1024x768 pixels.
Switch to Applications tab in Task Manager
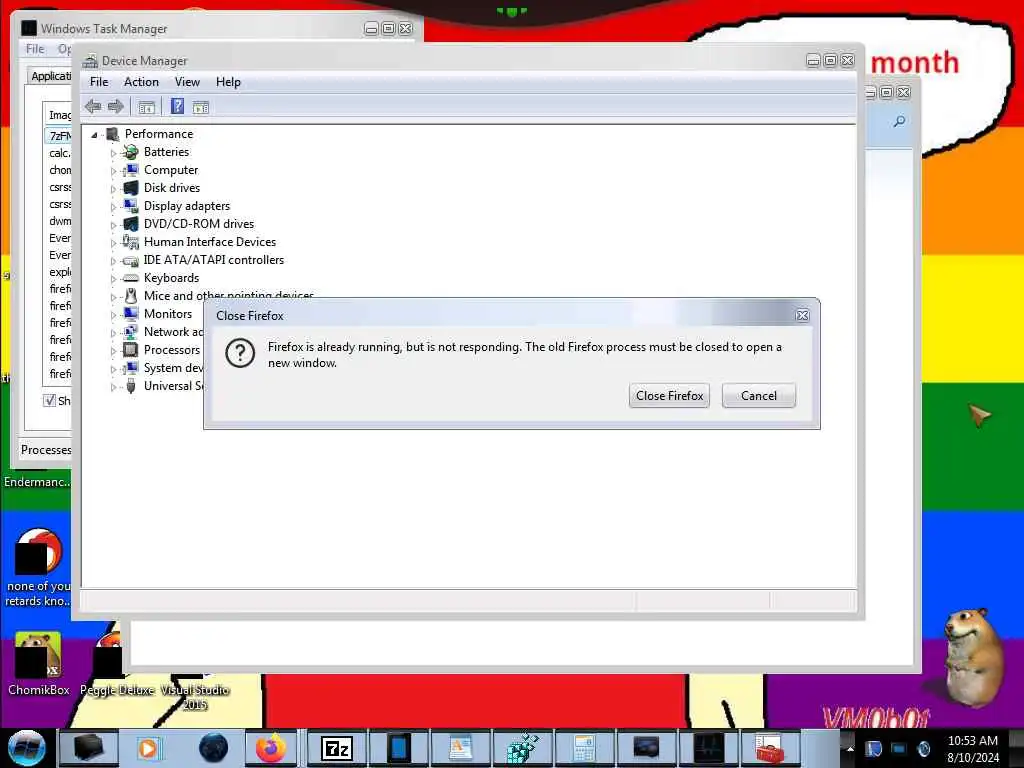[51, 76]
